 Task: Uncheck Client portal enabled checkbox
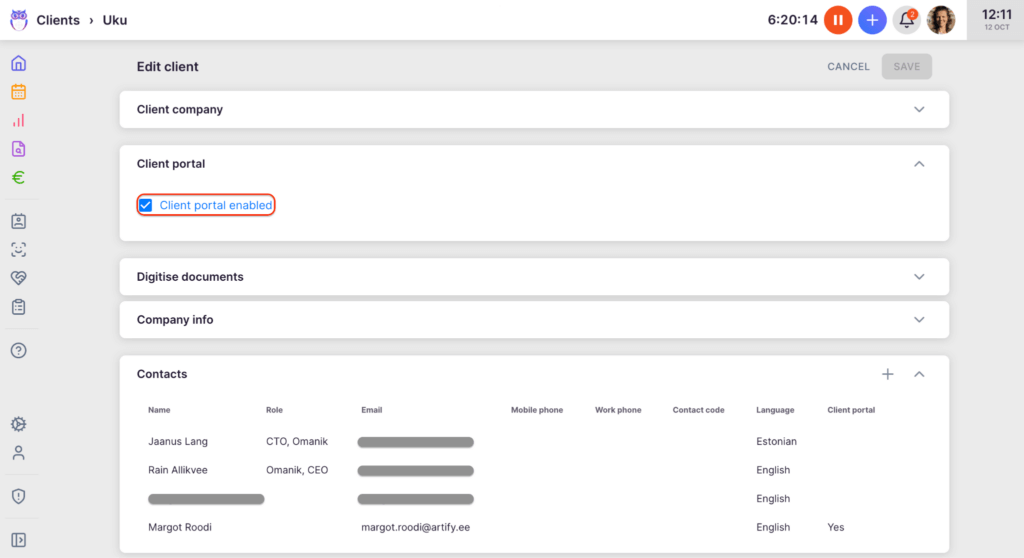[x=146, y=205]
